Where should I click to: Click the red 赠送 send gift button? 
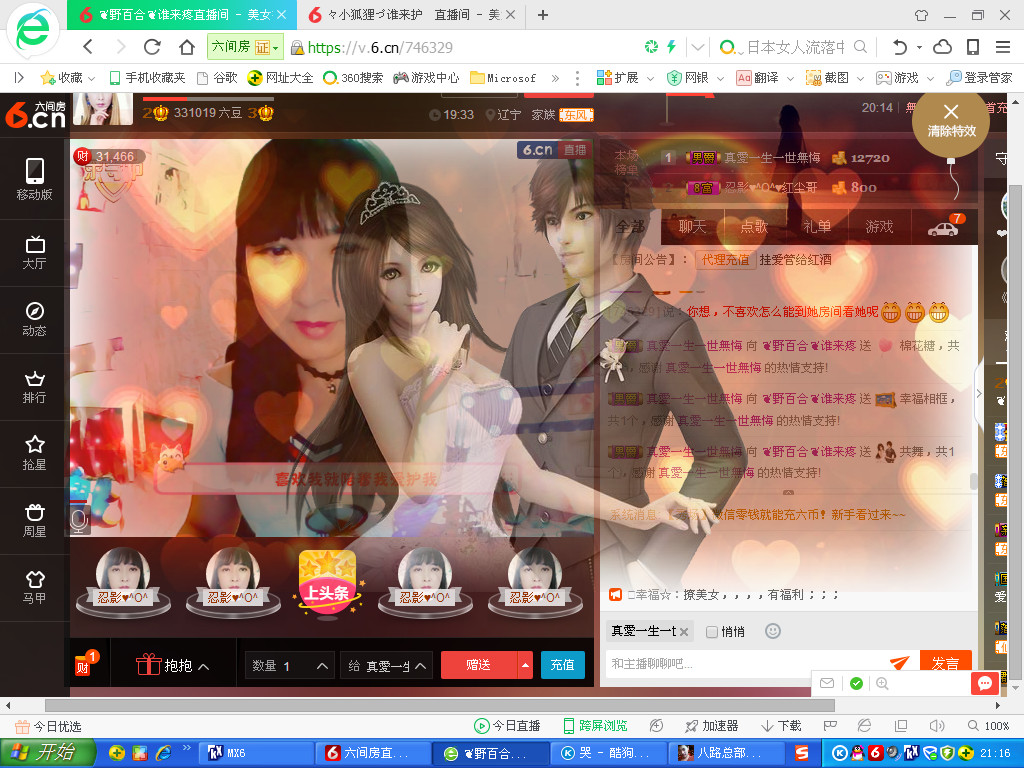click(x=479, y=665)
